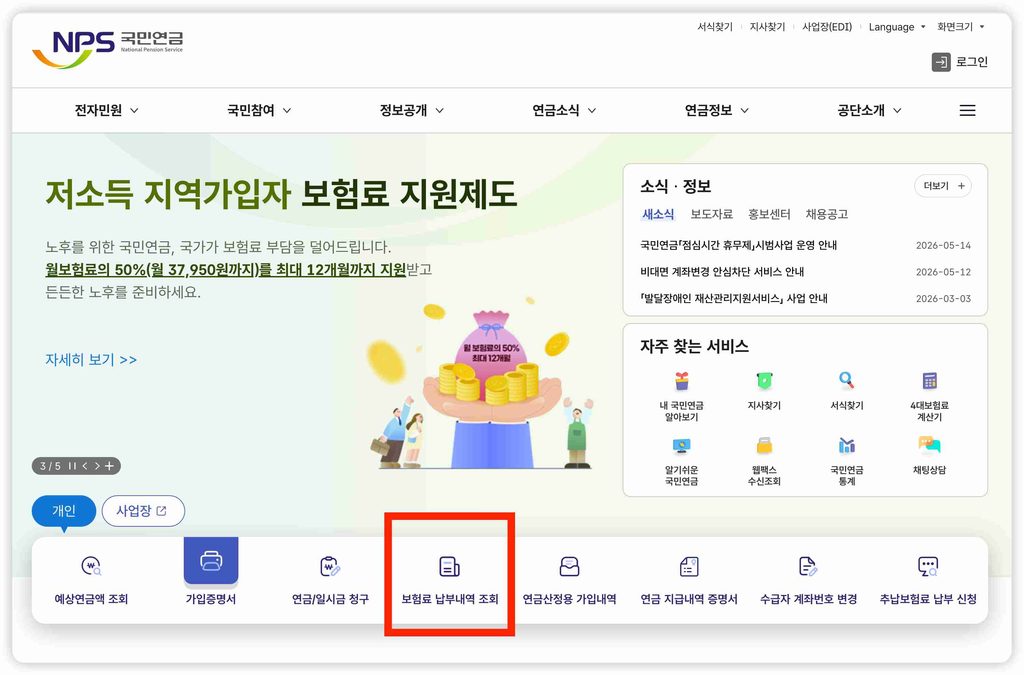
Task: Open 내 국민연금 알아보기 in 자주 찾는 서비스
Action: 681,381
